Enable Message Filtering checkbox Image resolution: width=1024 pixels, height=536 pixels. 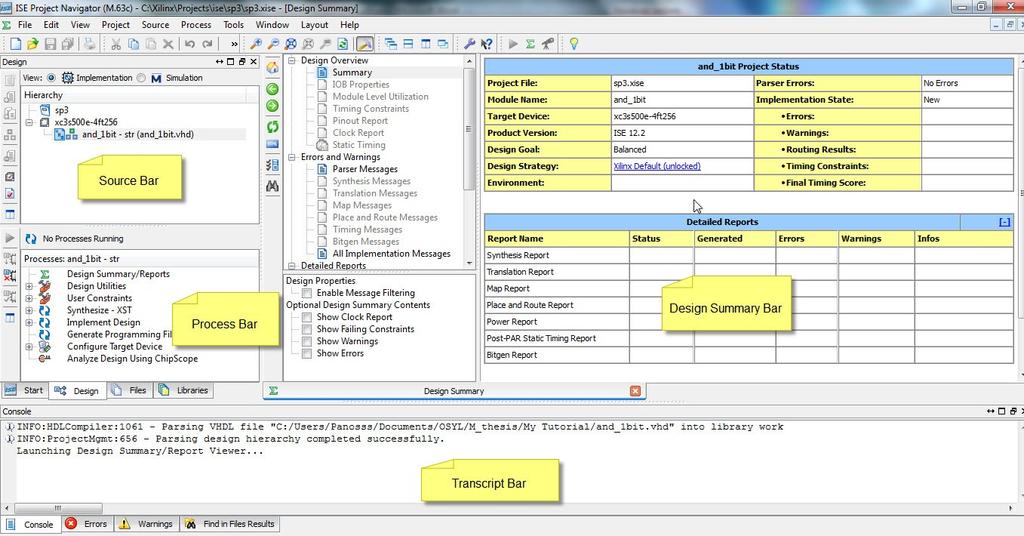306,293
